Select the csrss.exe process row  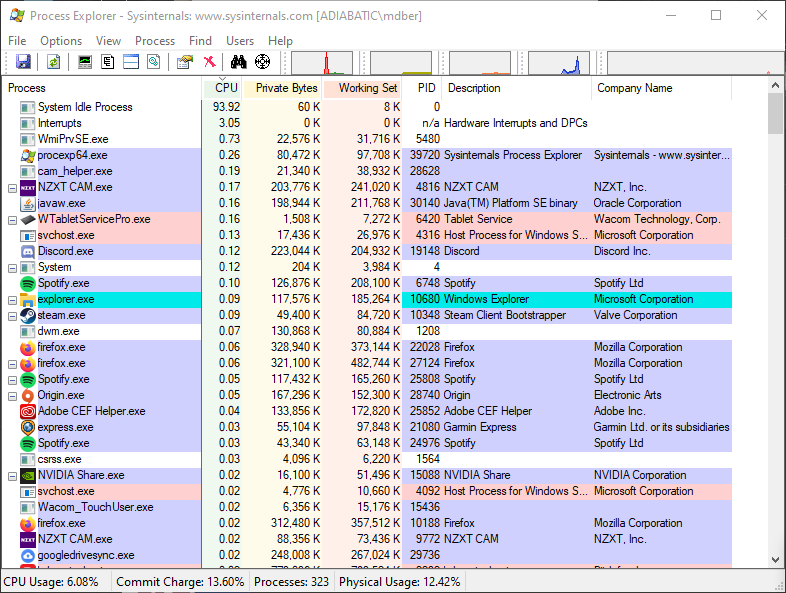click(x=367, y=459)
